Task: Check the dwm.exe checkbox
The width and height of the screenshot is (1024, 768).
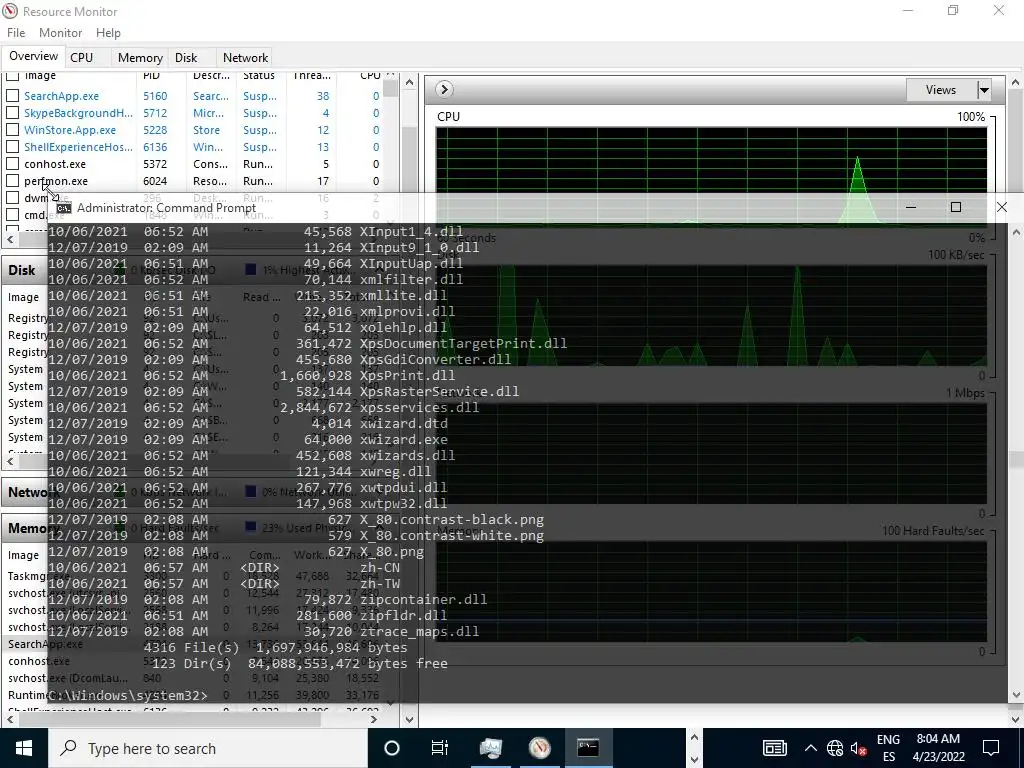Action: 12,198
